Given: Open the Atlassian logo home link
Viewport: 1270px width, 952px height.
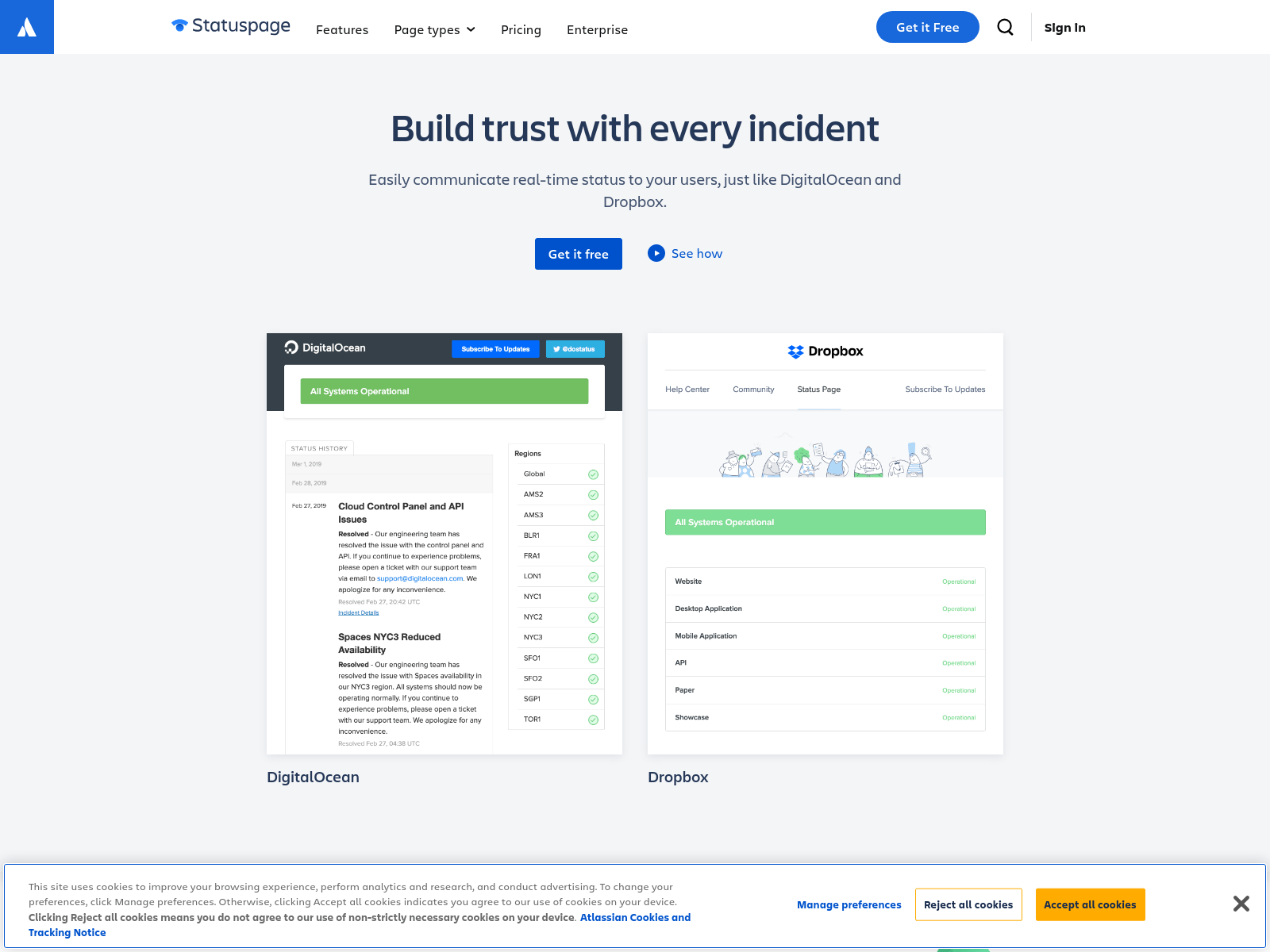Looking at the screenshot, I should point(27,27).
